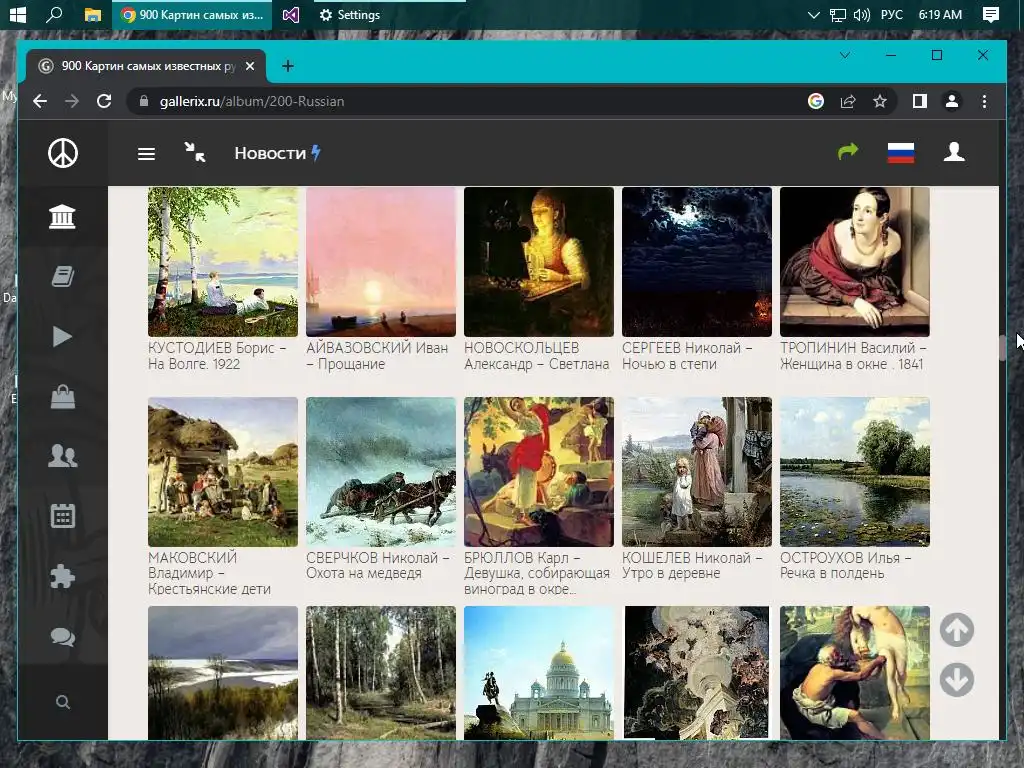Open the Gallerix peace logo home icon
Image resolution: width=1024 pixels, height=768 pixels.
click(x=63, y=153)
